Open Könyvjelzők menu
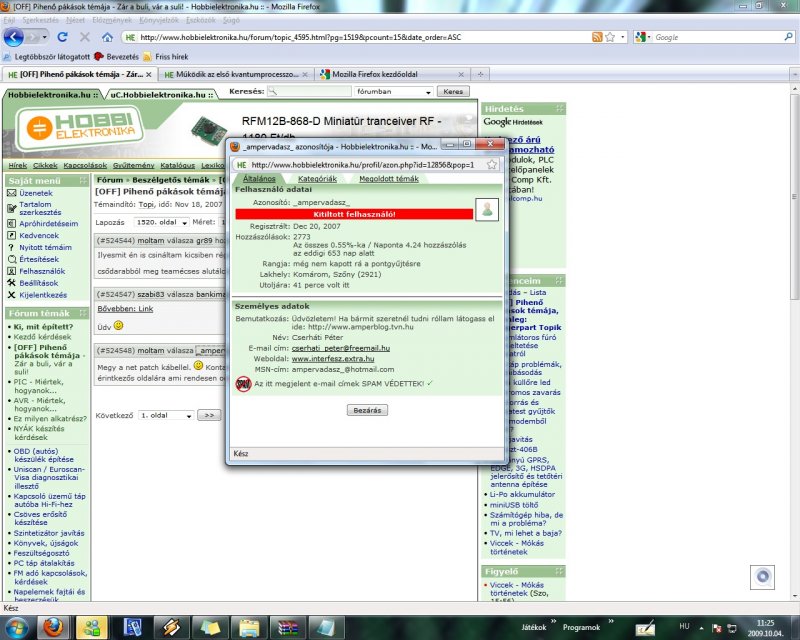The width and height of the screenshot is (800, 640). point(159,20)
